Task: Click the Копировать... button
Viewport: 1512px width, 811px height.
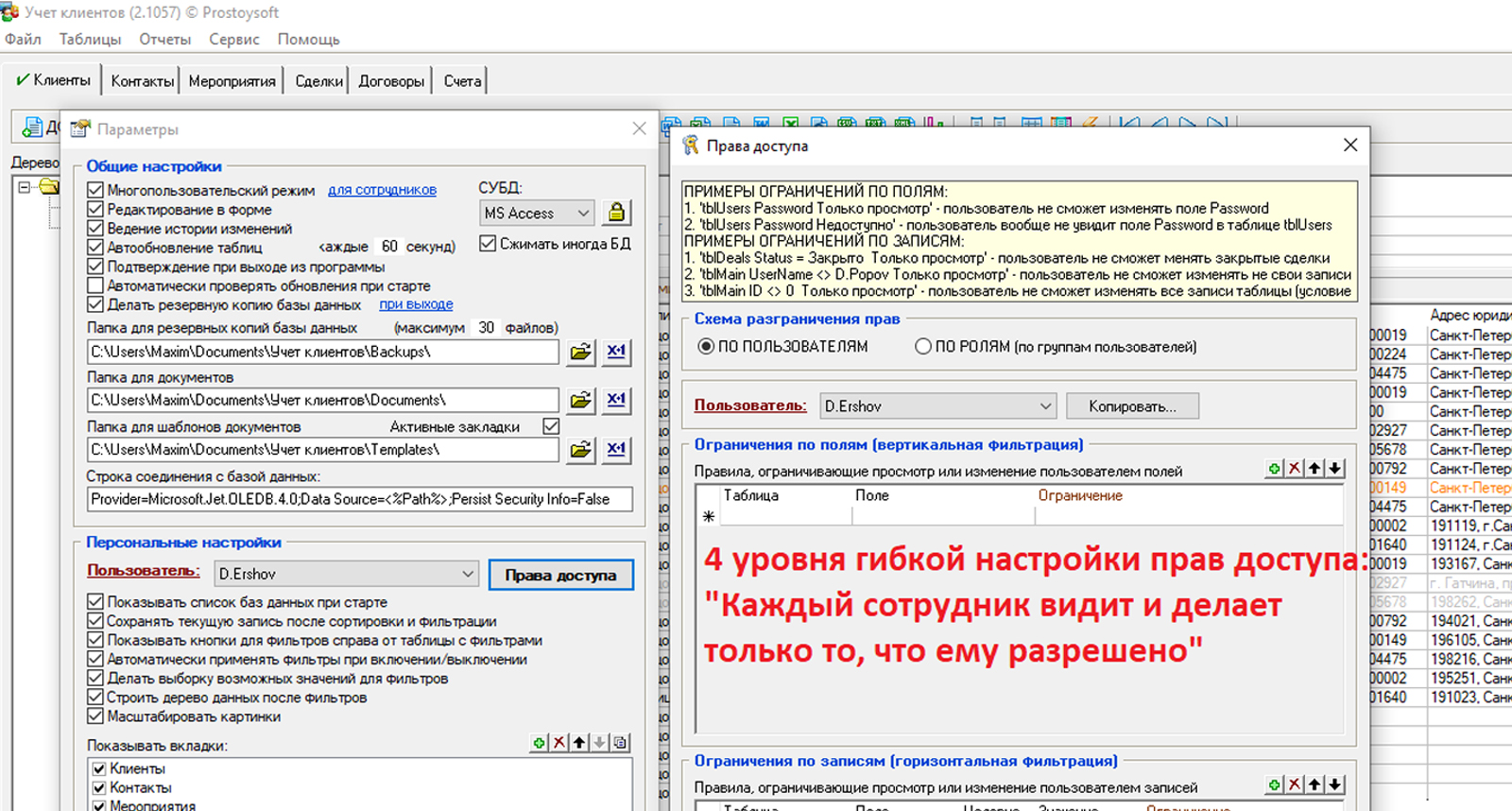Action: [1132, 406]
